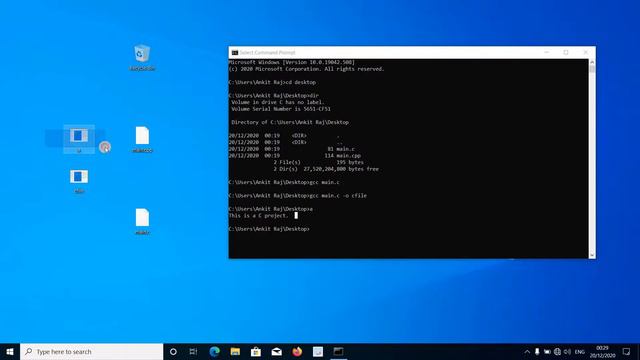Click 'Volume in drive C has no label'
640x360 pixels.
pyautogui.click(x=278, y=102)
